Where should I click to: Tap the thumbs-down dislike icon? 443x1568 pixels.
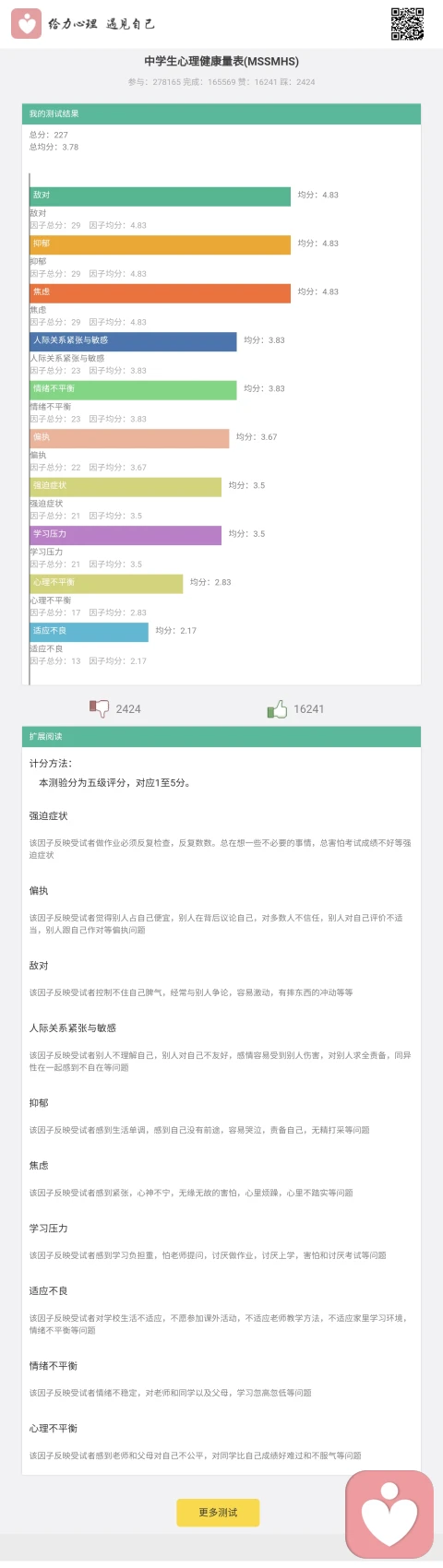(99, 708)
